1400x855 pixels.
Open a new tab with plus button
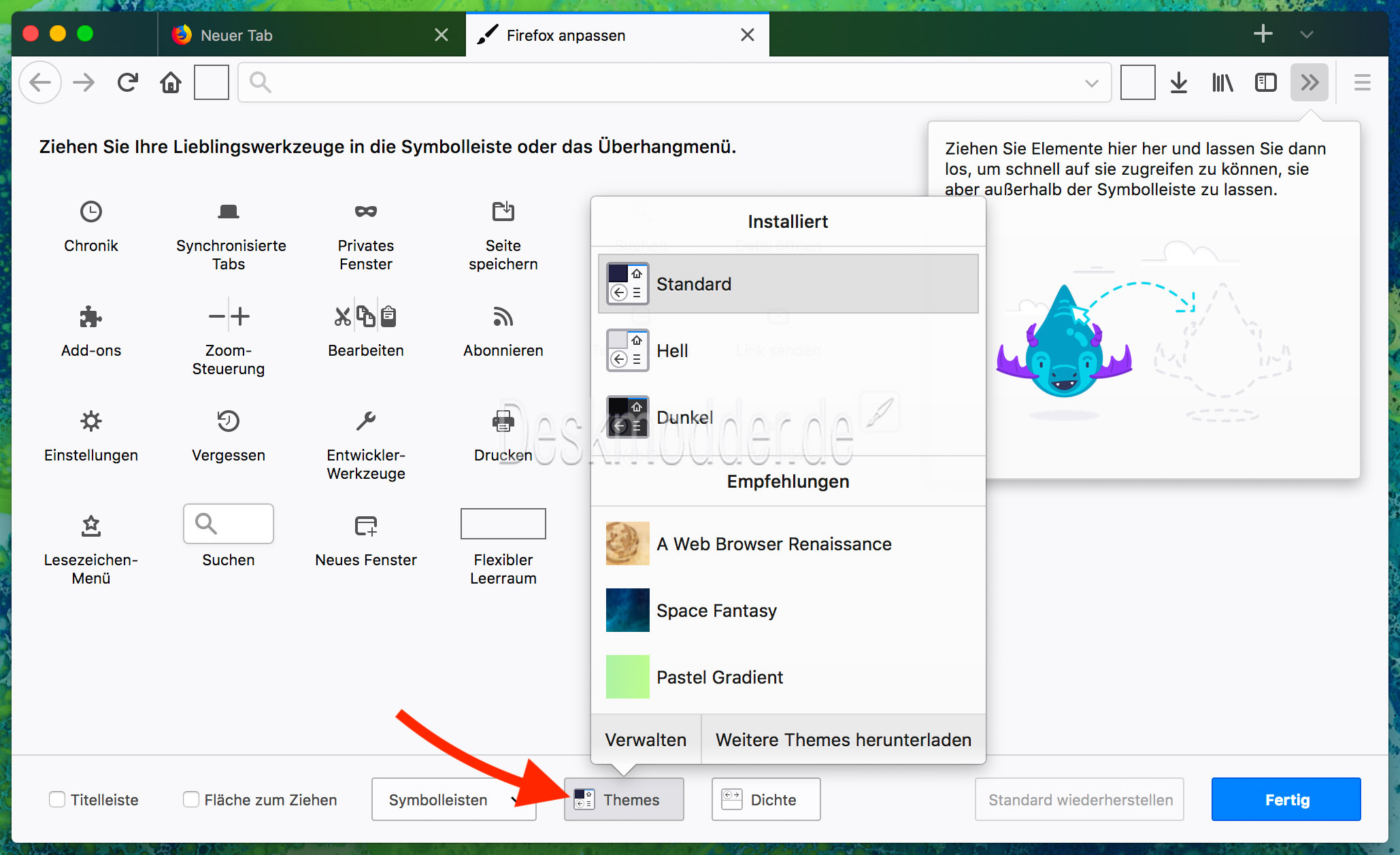click(1263, 34)
